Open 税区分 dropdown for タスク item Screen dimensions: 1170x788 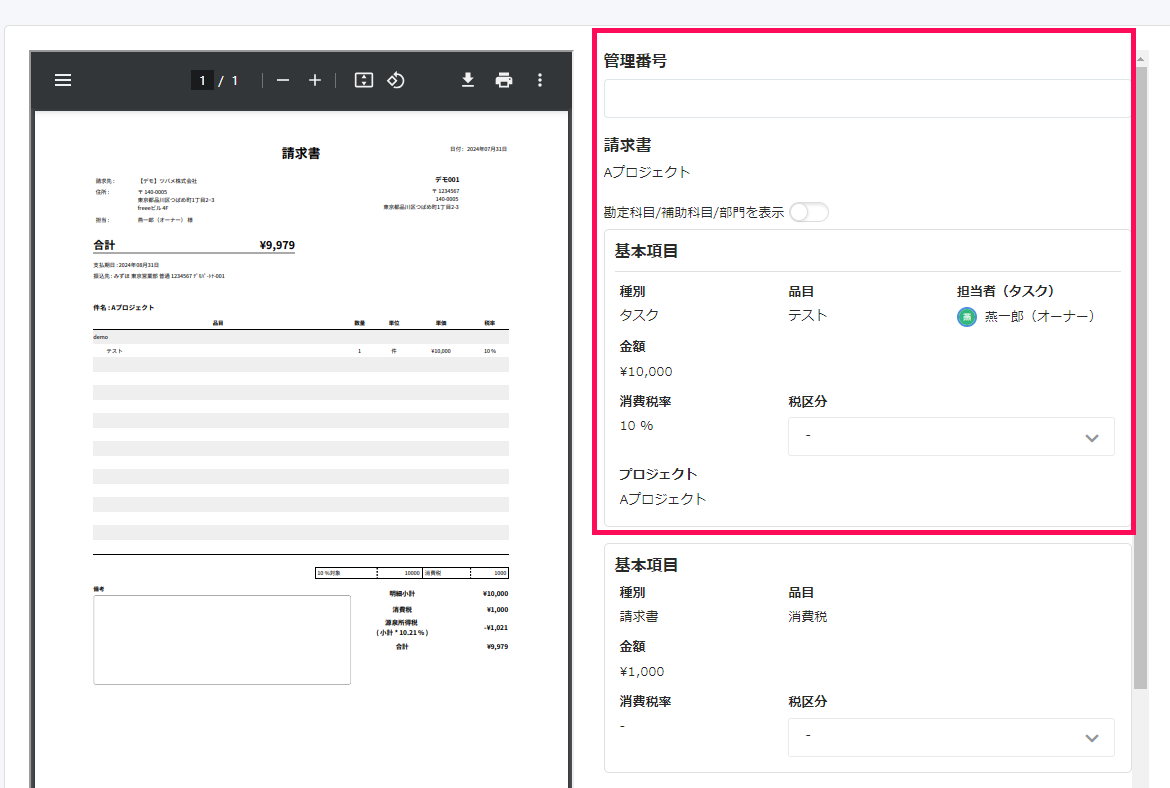coord(951,437)
